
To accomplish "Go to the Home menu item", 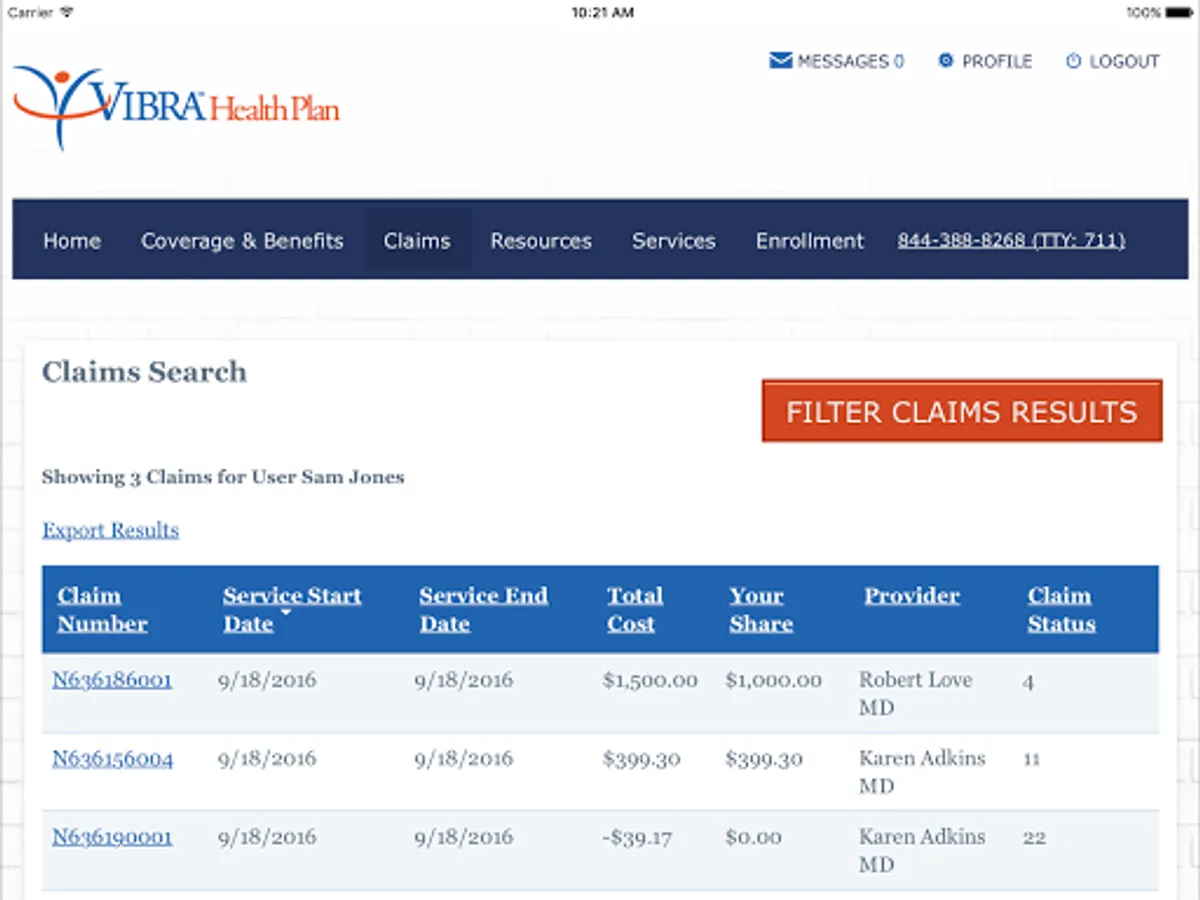I will (x=72, y=240).
